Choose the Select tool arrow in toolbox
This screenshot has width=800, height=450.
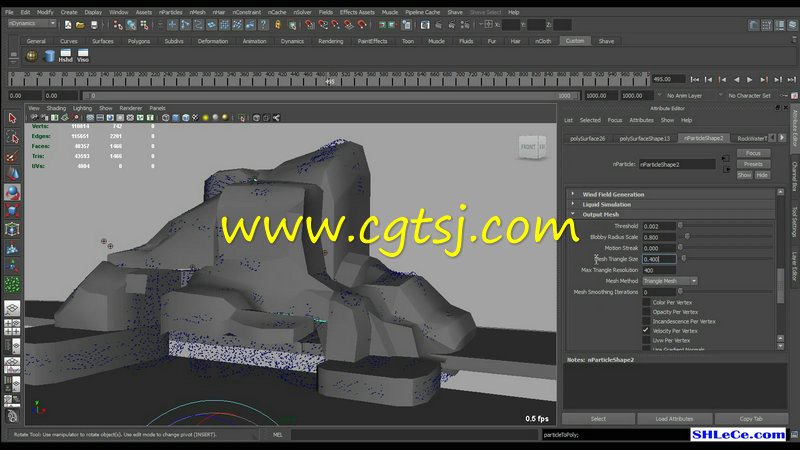[12, 118]
